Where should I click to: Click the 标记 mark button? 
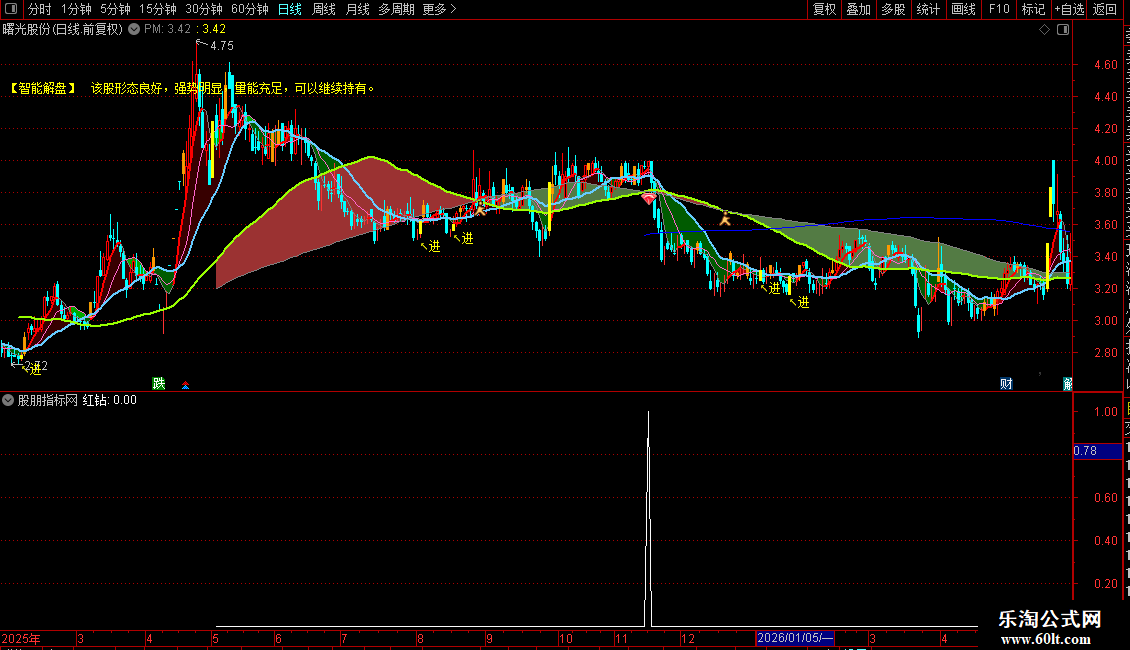1033,9
